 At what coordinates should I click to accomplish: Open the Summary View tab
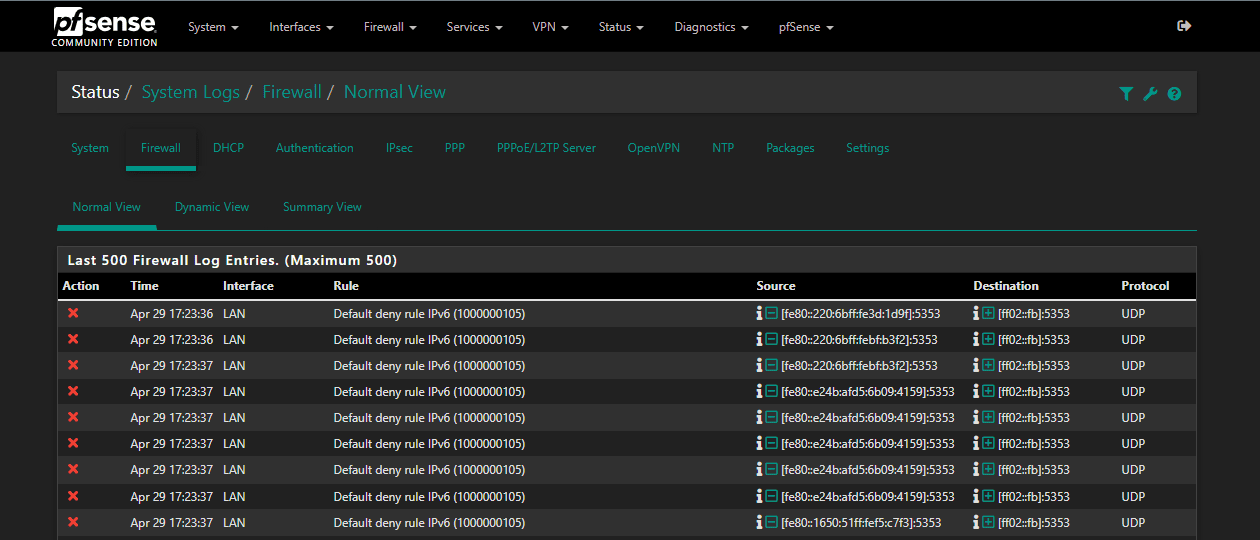tap(322, 207)
